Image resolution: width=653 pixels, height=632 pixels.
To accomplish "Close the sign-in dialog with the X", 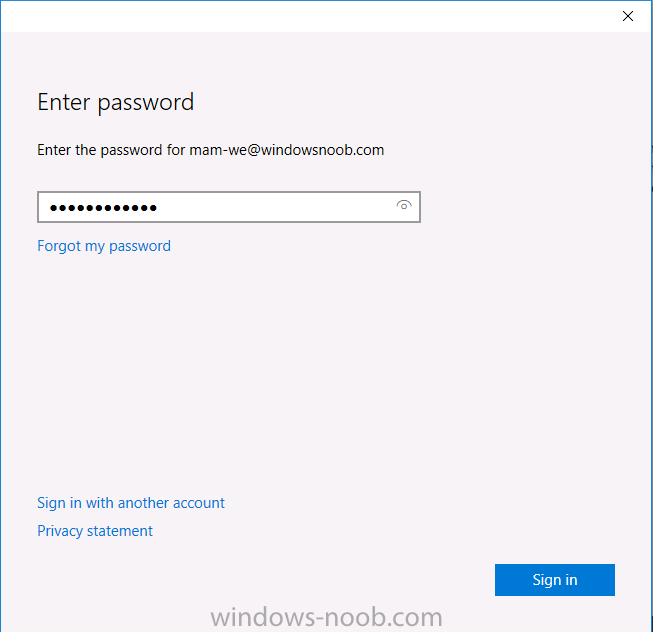I will (628, 16).
